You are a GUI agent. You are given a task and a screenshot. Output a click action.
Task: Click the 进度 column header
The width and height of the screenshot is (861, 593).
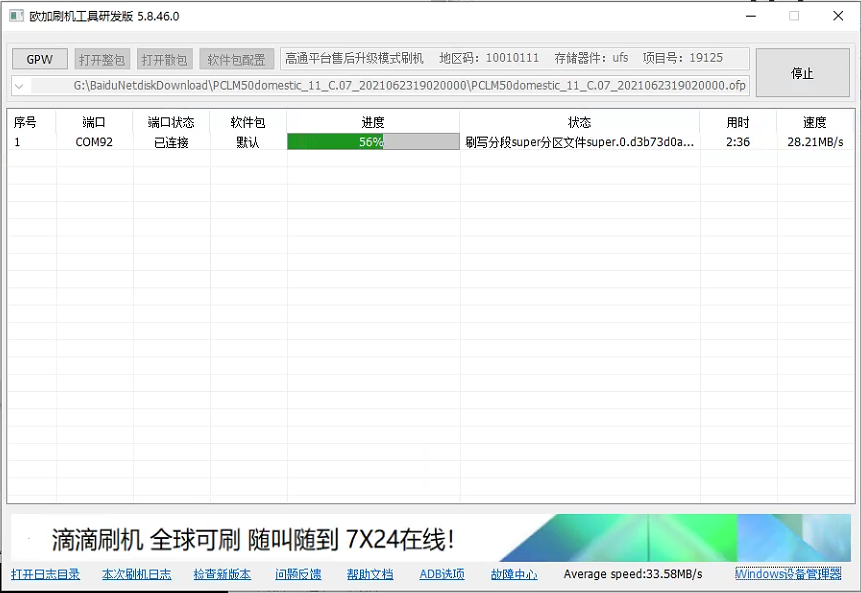point(373,122)
